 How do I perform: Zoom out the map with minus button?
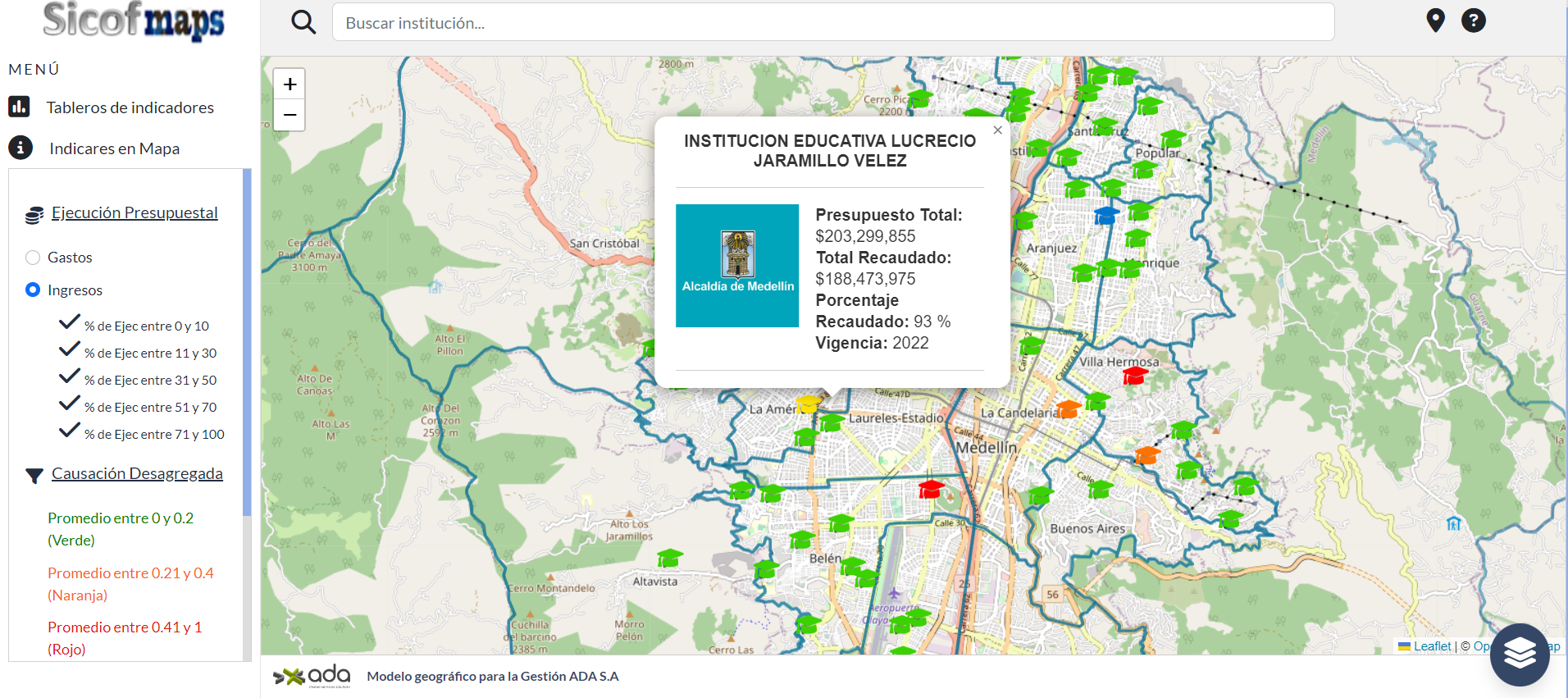[289, 115]
